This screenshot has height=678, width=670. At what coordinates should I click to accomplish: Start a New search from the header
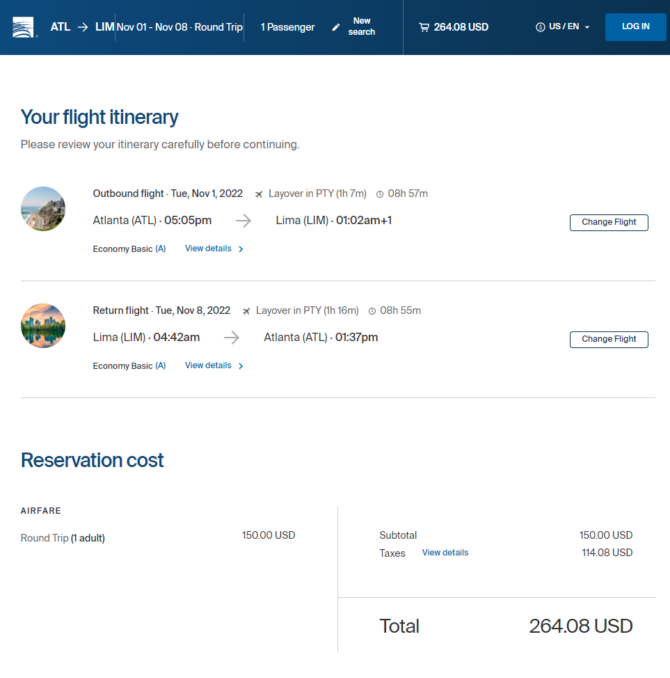tap(362, 26)
